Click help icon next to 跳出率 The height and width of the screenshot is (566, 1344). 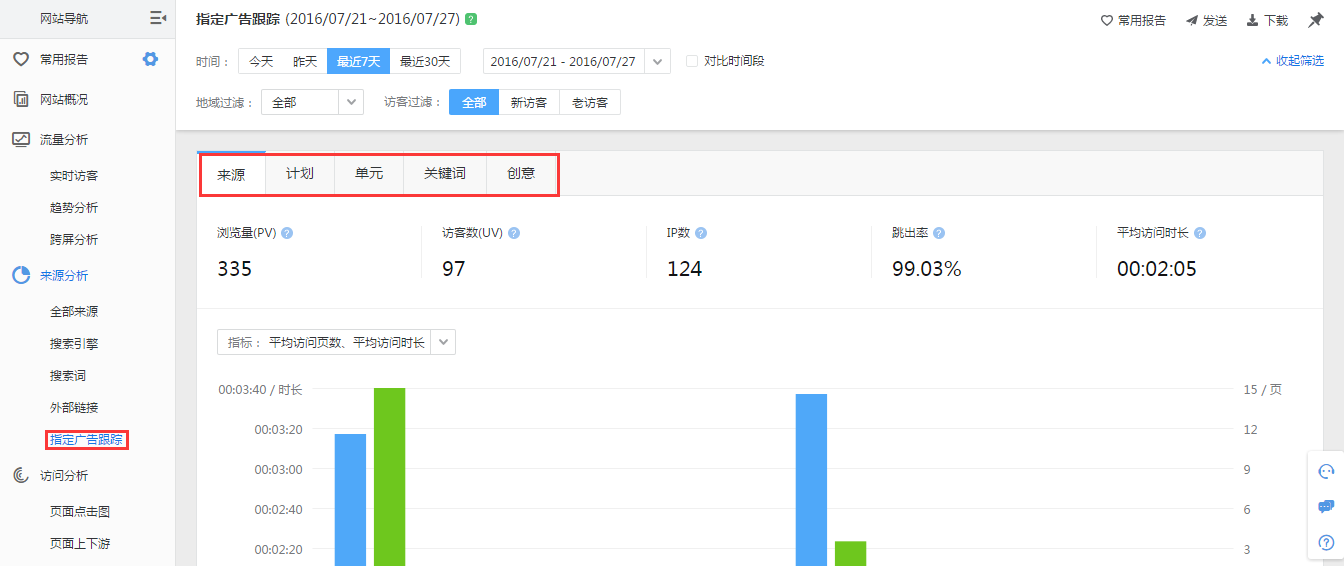tap(939, 233)
